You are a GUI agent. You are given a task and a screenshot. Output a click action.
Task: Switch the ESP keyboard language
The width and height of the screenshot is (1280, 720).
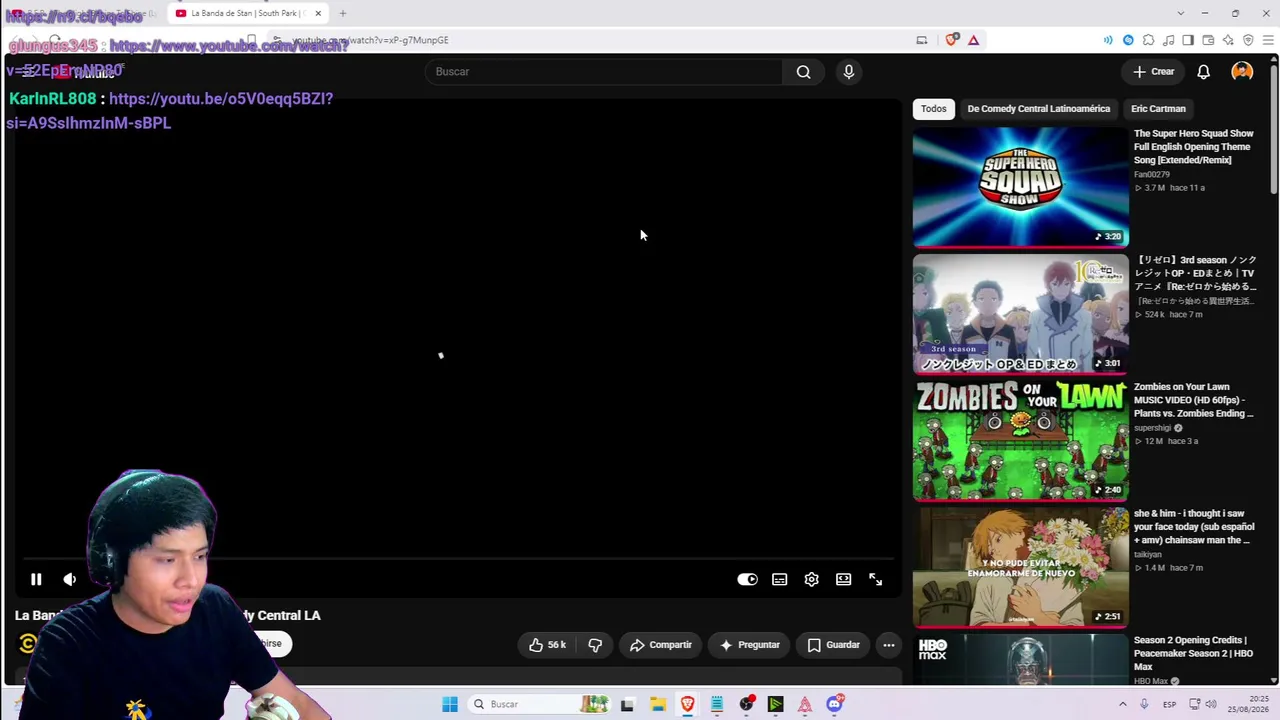pos(1169,704)
